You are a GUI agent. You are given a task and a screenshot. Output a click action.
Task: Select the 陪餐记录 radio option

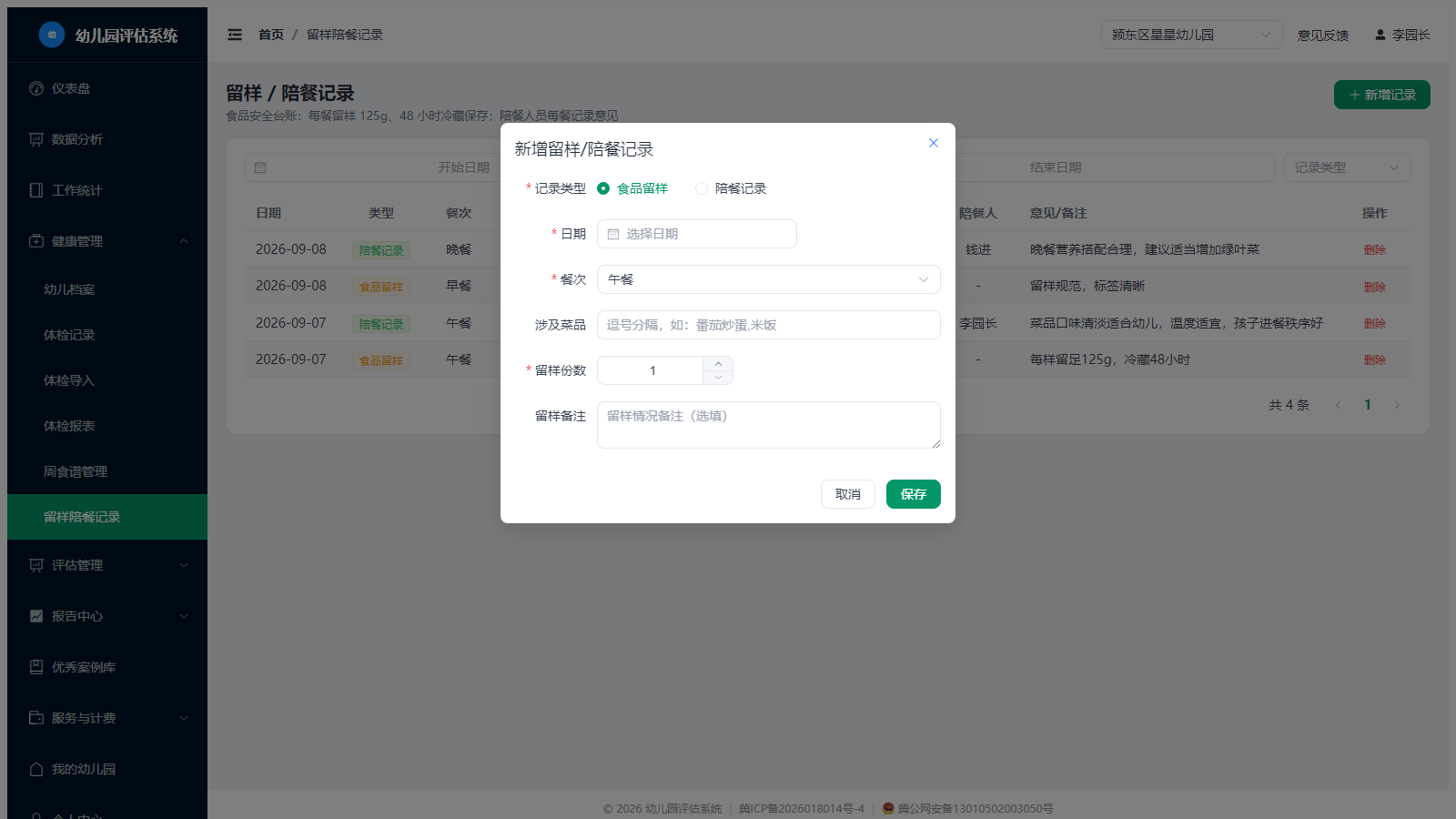coord(731,188)
